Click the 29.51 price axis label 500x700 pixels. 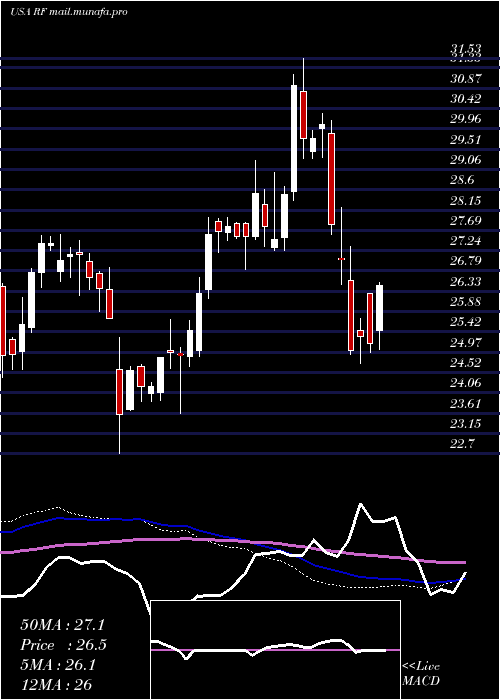click(466, 140)
